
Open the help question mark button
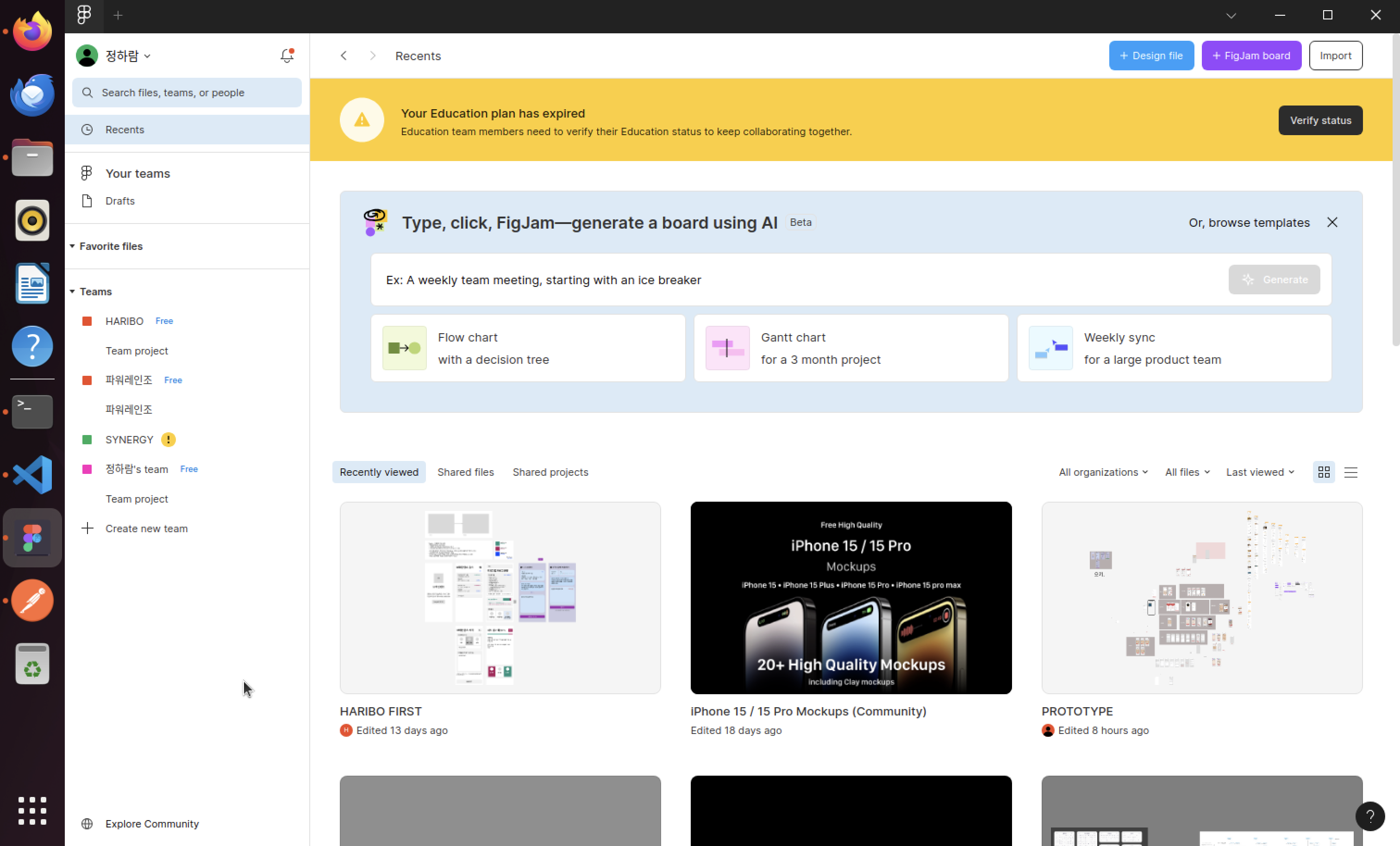pos(1370,816)
